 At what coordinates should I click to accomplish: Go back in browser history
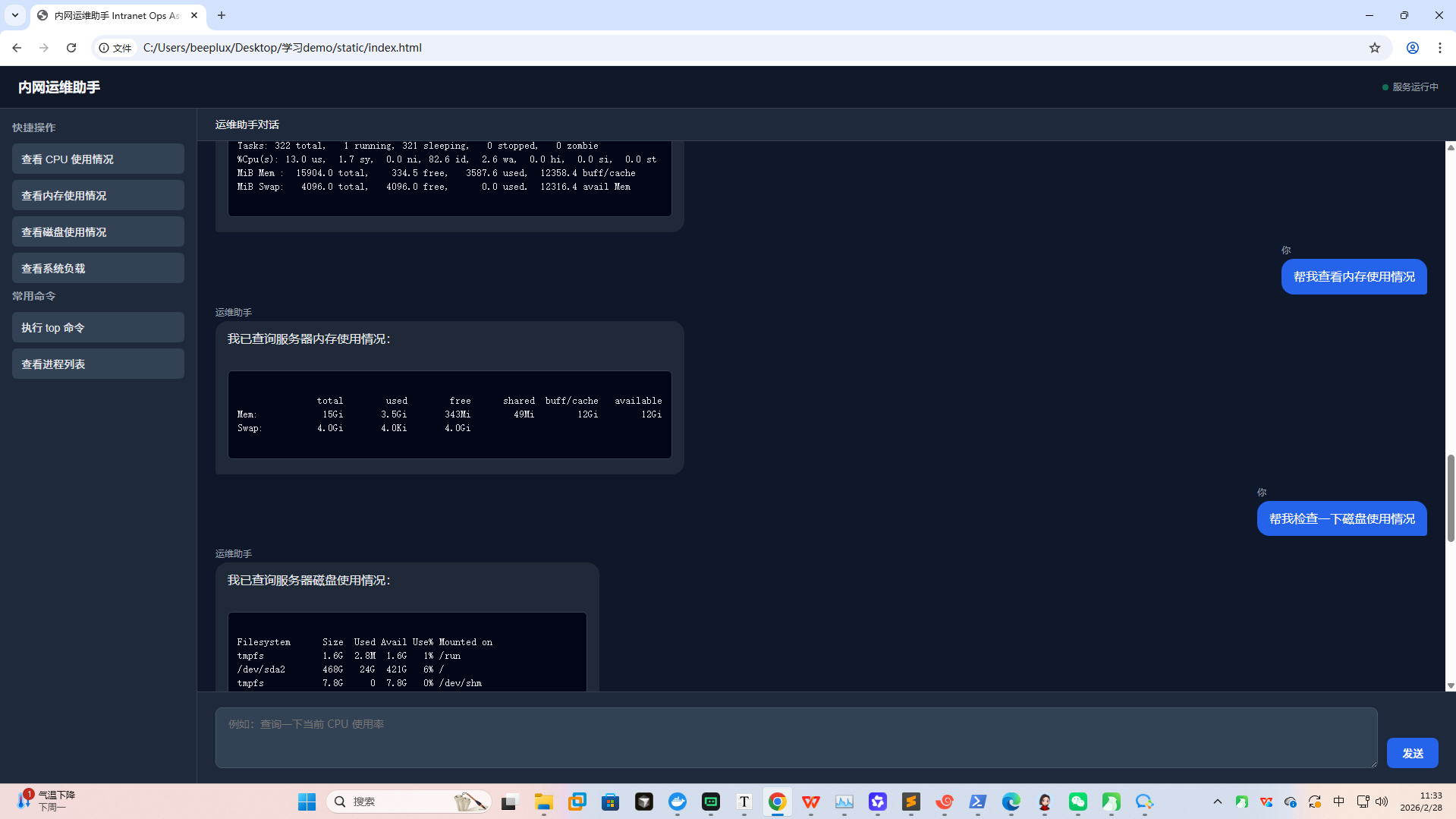(17, 48)
